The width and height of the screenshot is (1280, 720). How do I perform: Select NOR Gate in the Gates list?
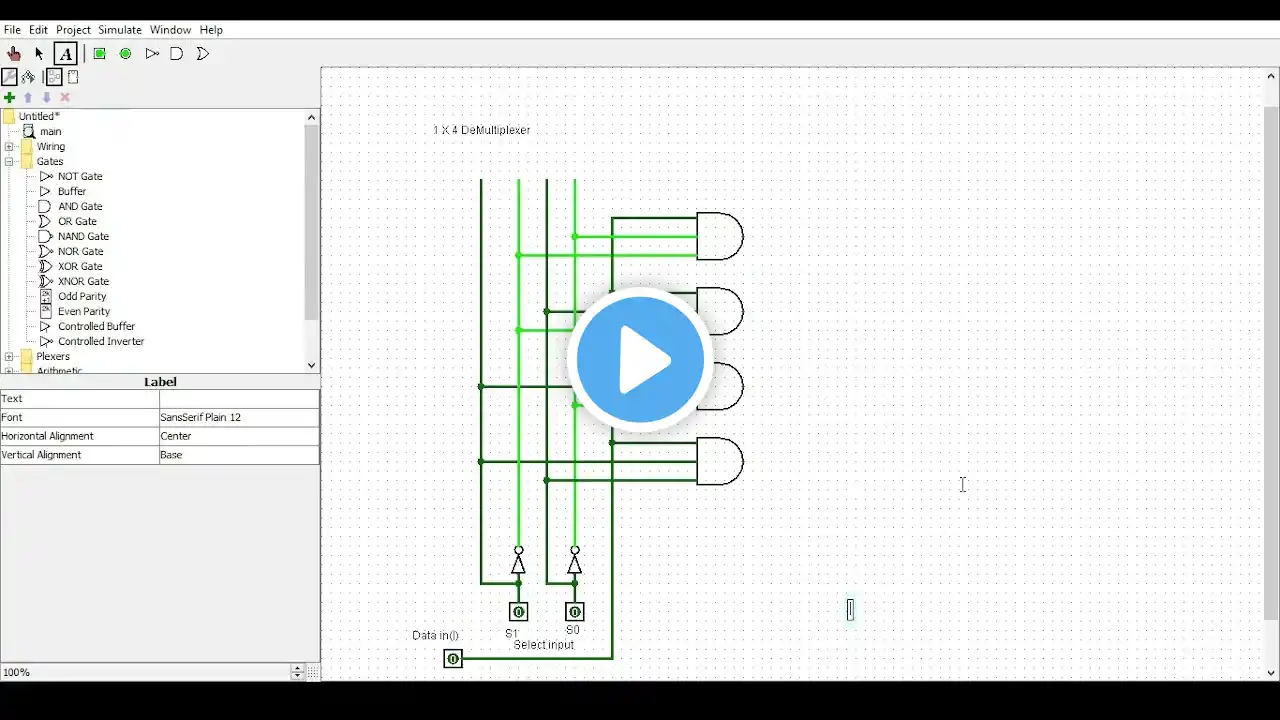[80, 251]
